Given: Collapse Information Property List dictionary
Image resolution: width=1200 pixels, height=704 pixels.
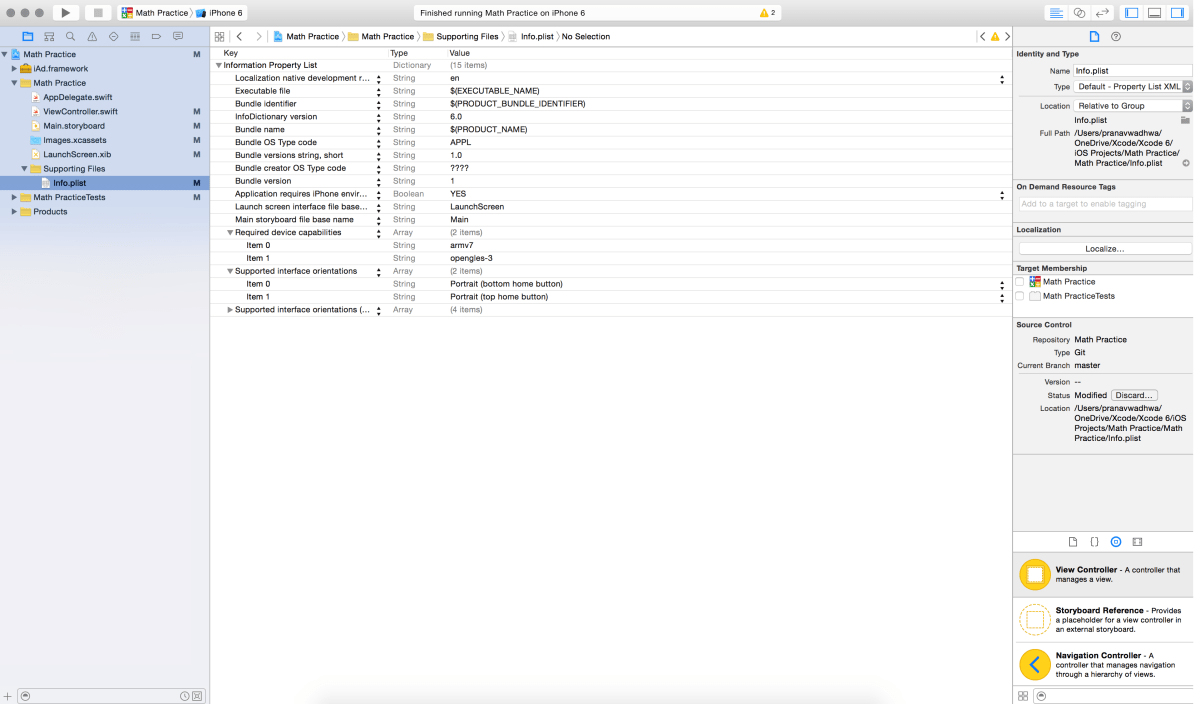Looking at the screenshot, I should click(219, 65).
